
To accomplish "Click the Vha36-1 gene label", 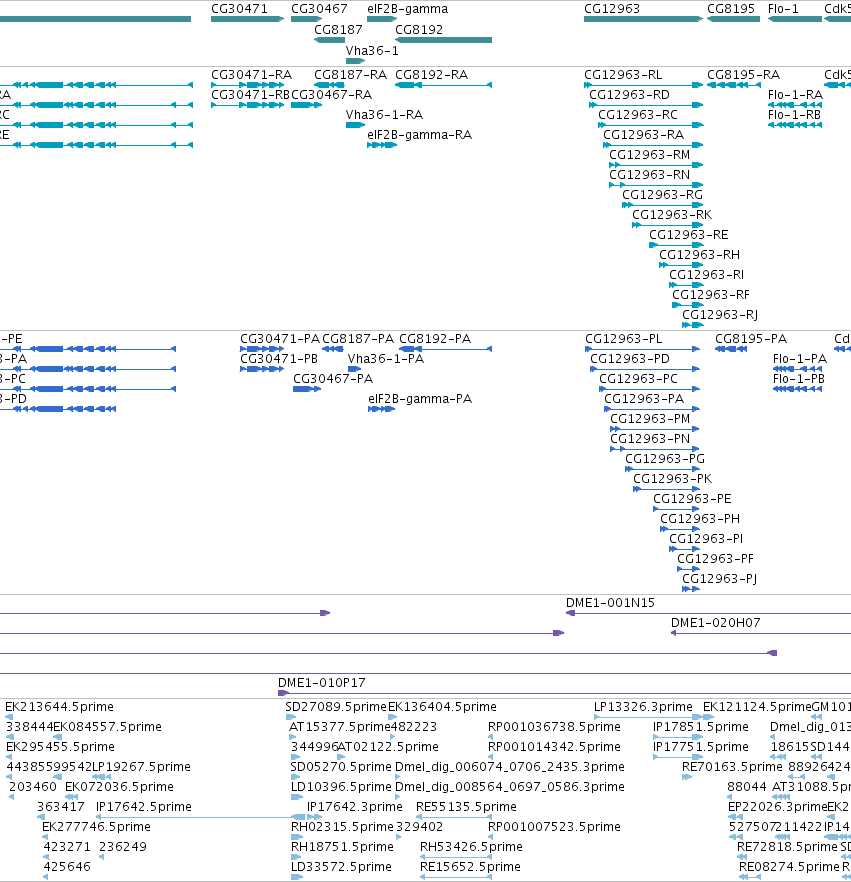I will pos(372,51).
